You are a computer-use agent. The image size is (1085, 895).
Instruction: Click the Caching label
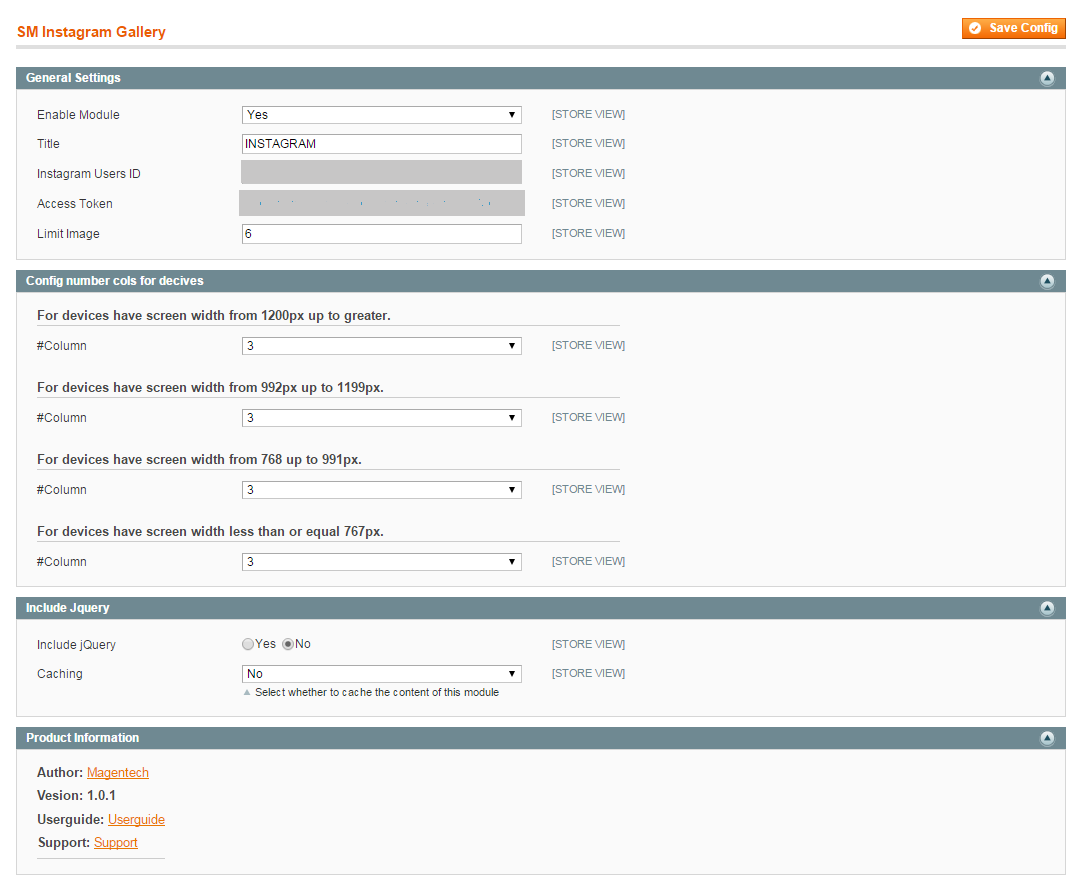point(60,674)
